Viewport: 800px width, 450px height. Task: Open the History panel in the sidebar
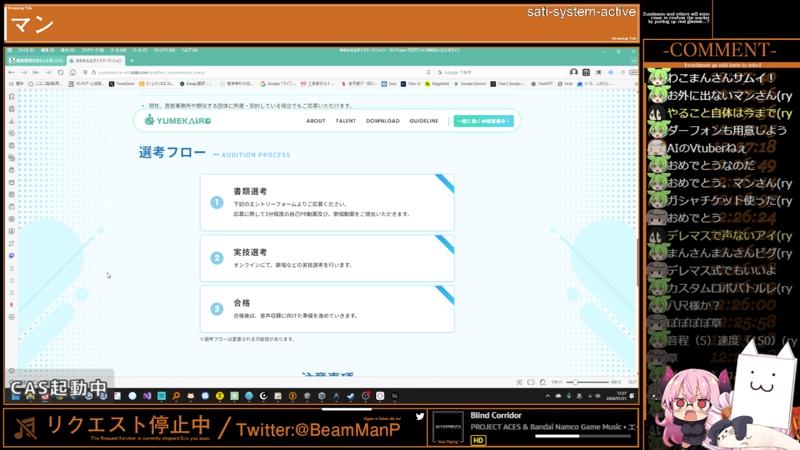pyautogui.click(x=12, y=133)
